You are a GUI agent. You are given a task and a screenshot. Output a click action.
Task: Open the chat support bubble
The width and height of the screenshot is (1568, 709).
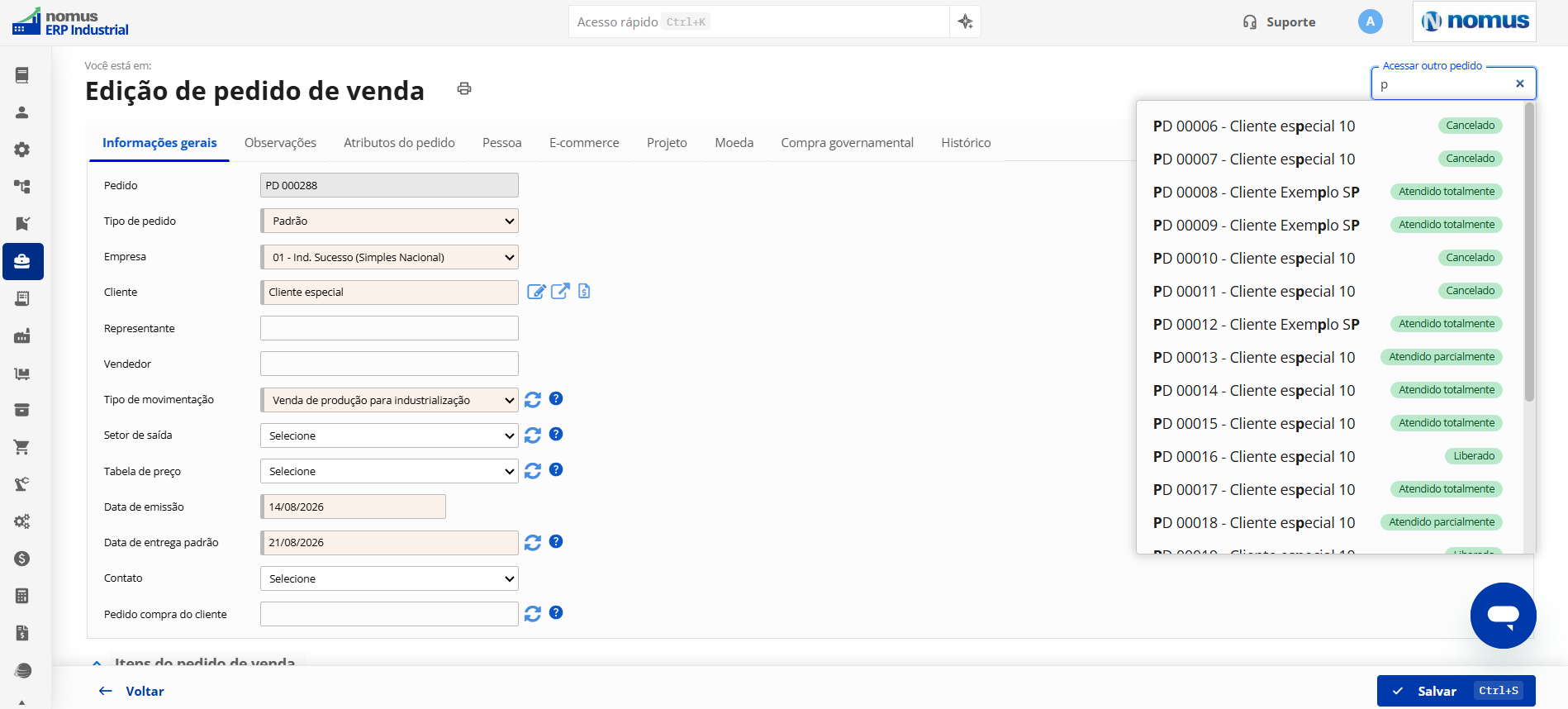(1503, 616)
